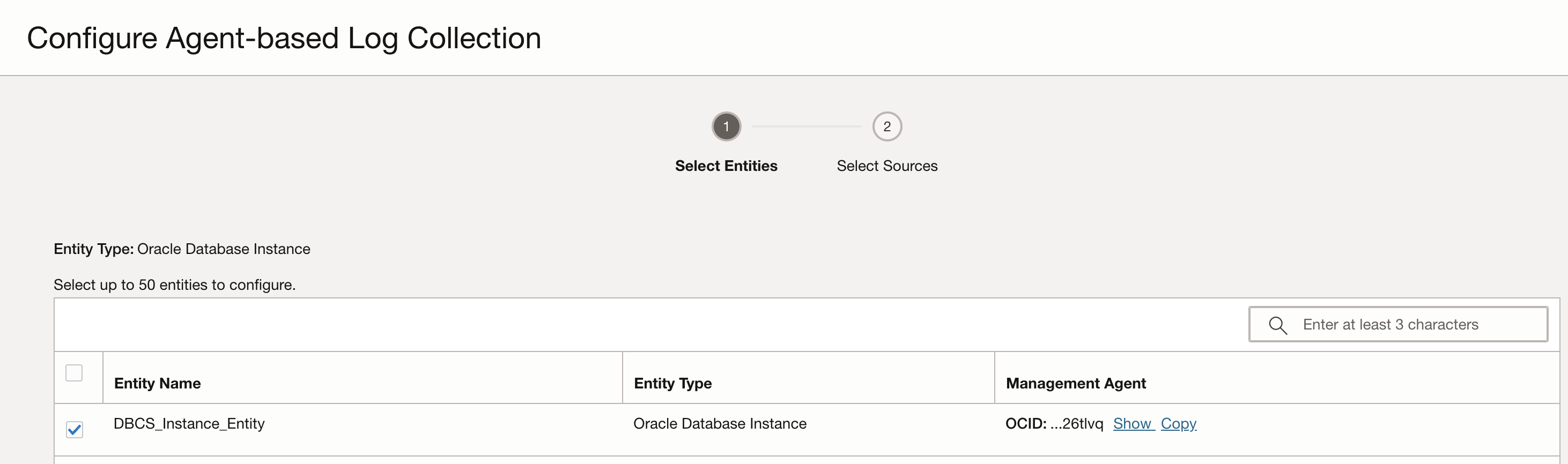Jump to step 2 circle indicator
The width and height of the screenshot is (1568, 464).
(x=887, y=126)
